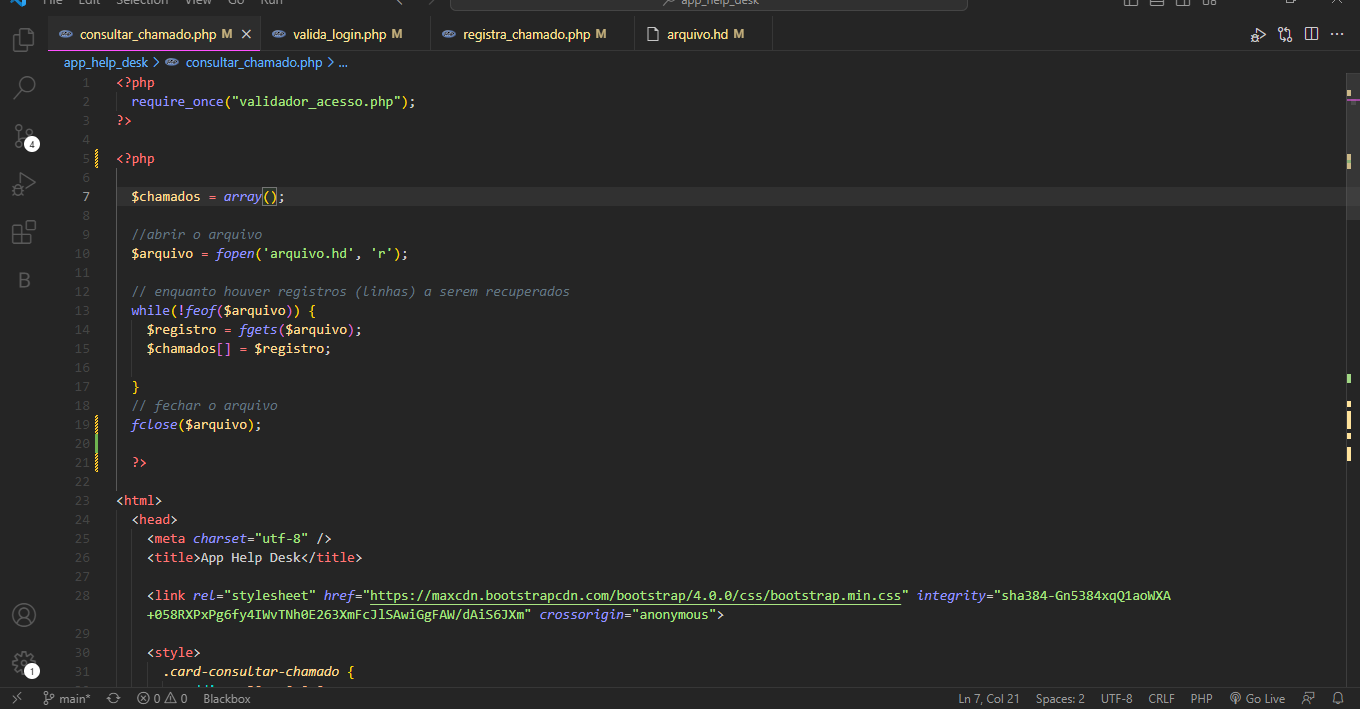Click the while keyword on line 13

click(x=150, y=311)
